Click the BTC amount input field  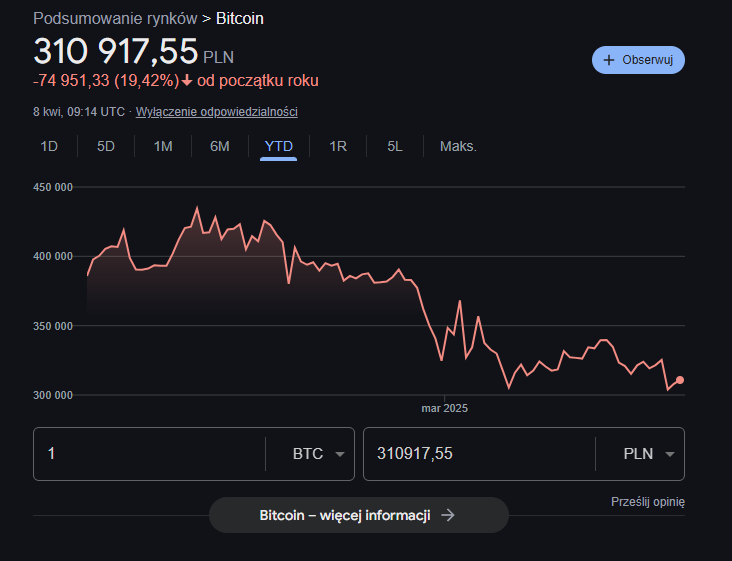coord(149,454)
